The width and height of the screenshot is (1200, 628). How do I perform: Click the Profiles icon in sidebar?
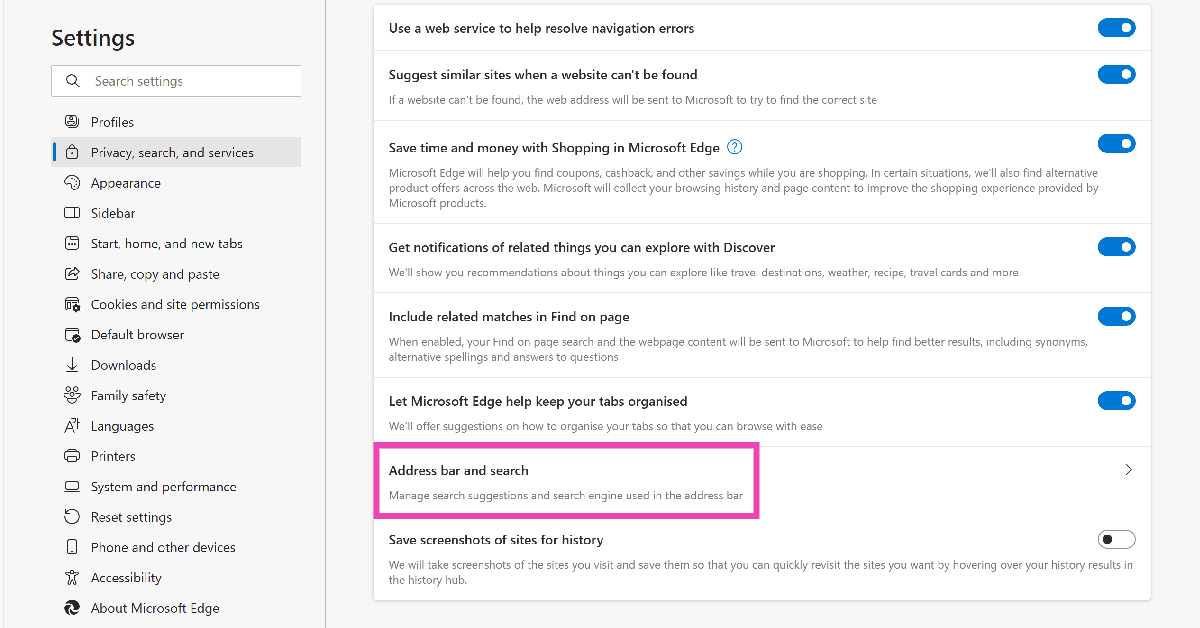[72, 122]
